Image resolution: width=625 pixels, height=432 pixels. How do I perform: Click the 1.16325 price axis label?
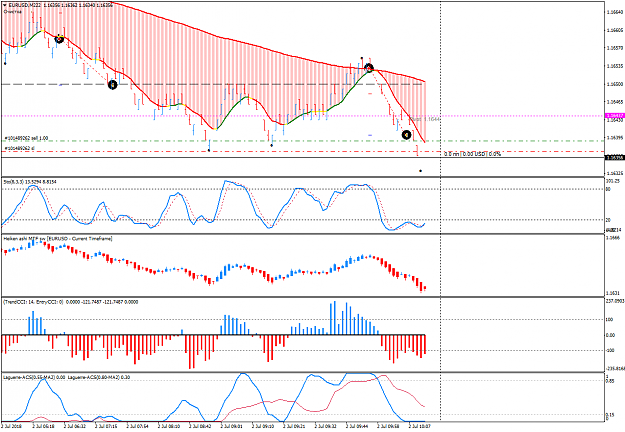coord(614,173)
